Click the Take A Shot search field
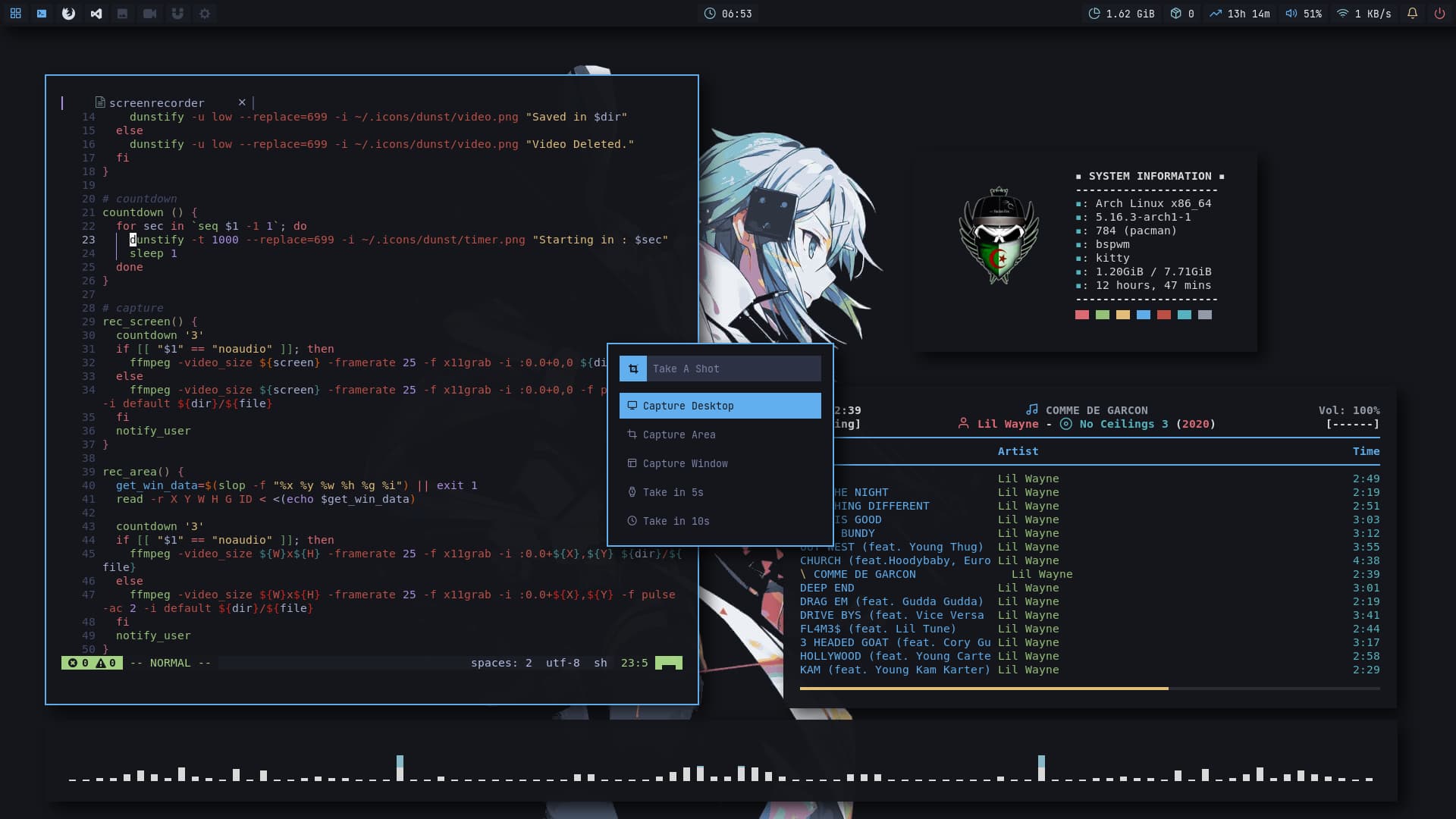Viewport: 1456px width, 819px height. (732, 369)
